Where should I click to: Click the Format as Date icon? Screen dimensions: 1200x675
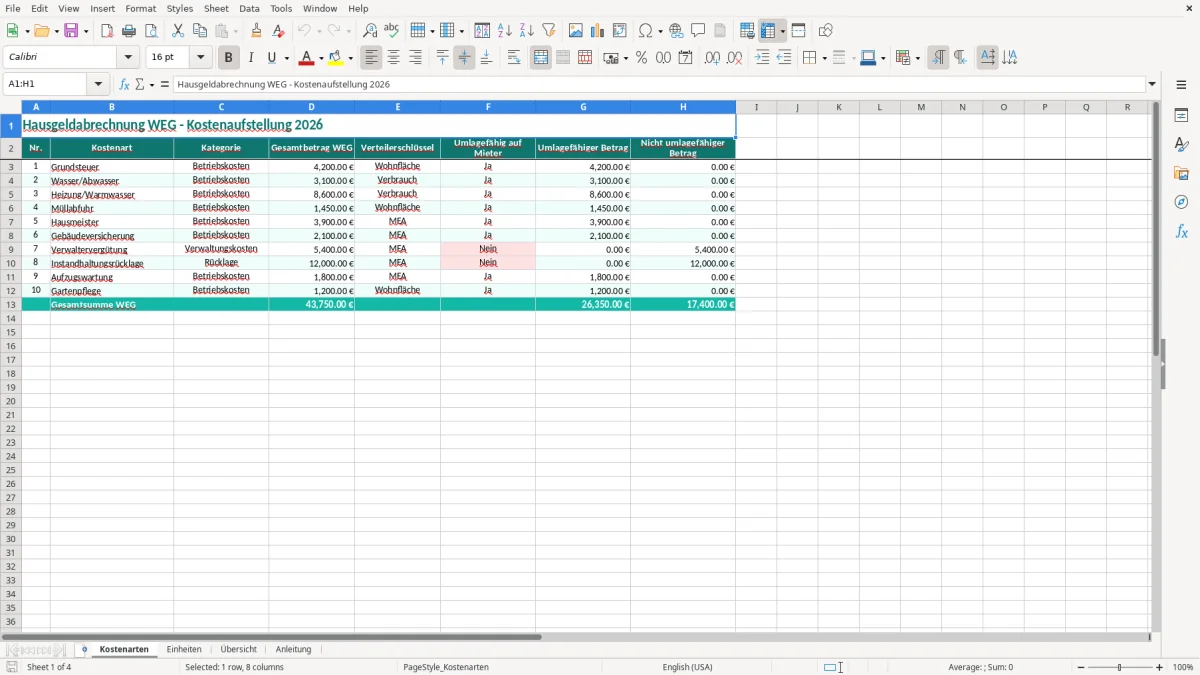tap(686, 58)
